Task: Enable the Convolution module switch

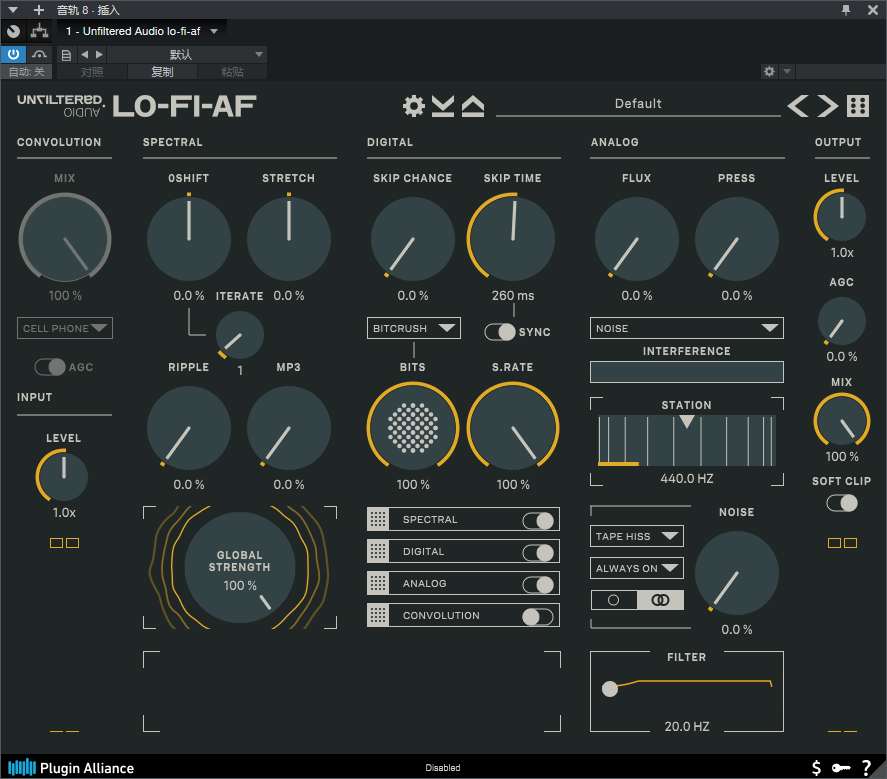Action: 538,616
